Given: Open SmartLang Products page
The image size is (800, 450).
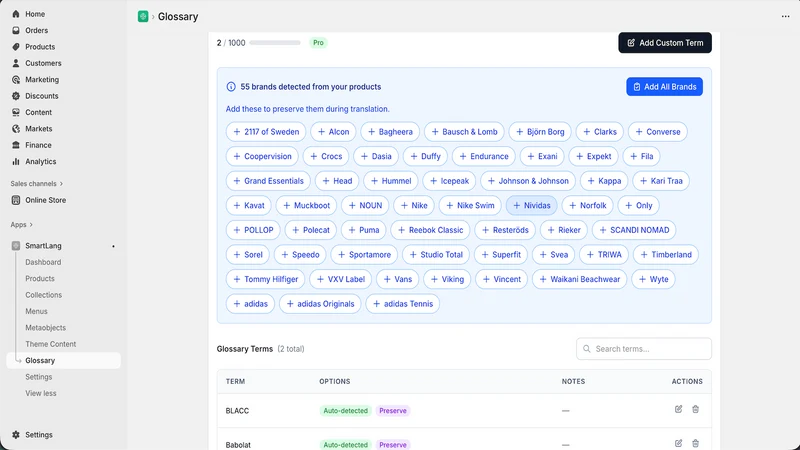Looking at the screenshot, I should 40,279.
